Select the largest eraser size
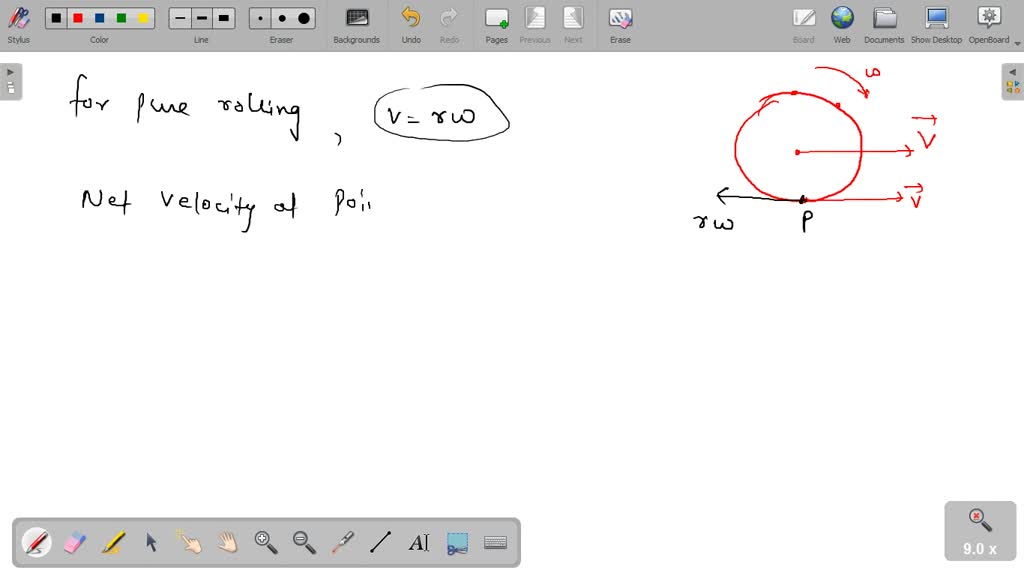1024x576 pixels. point(304,18)
